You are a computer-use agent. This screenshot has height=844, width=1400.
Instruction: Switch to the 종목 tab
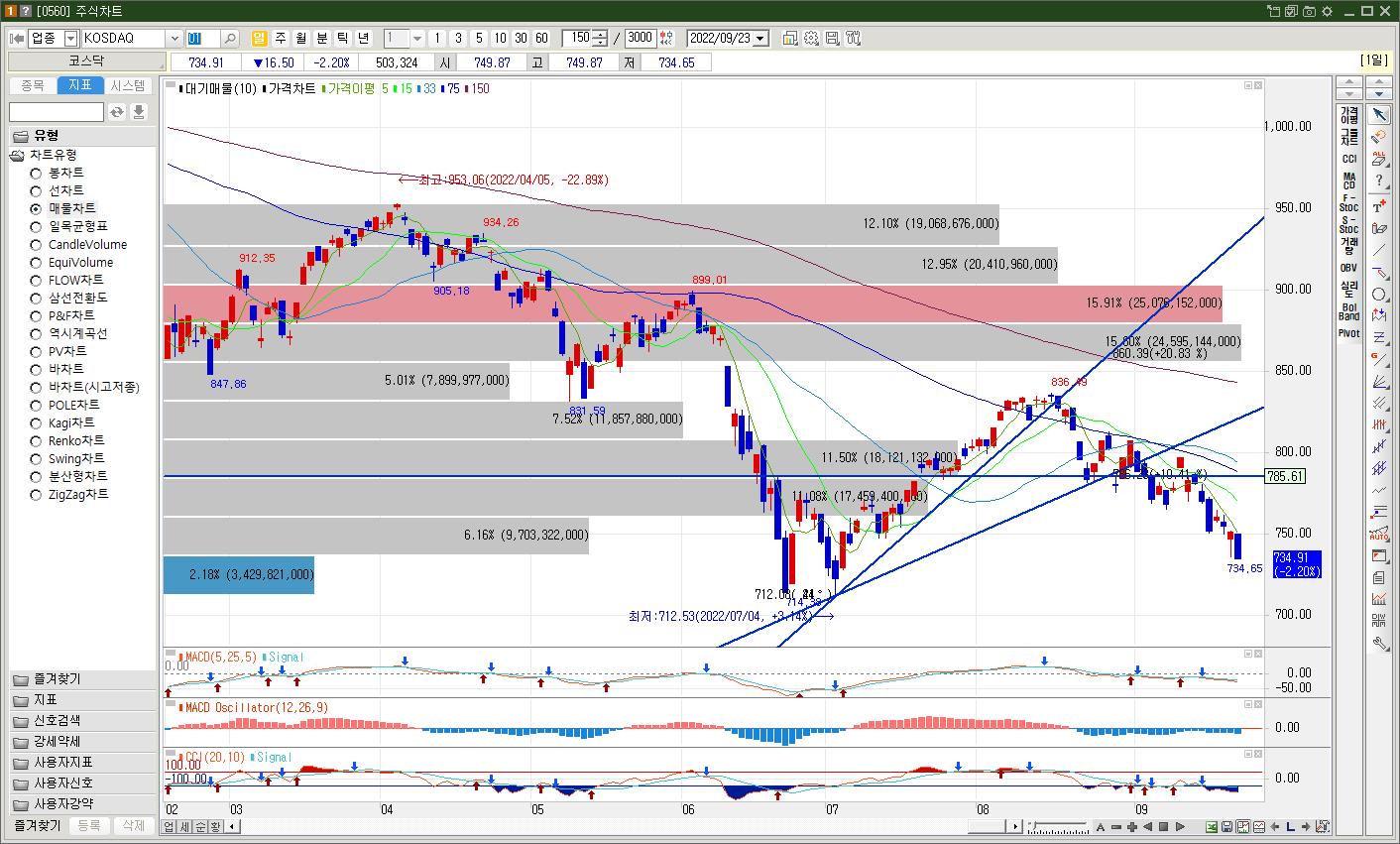pyautogui.click(x=33, y=85)
